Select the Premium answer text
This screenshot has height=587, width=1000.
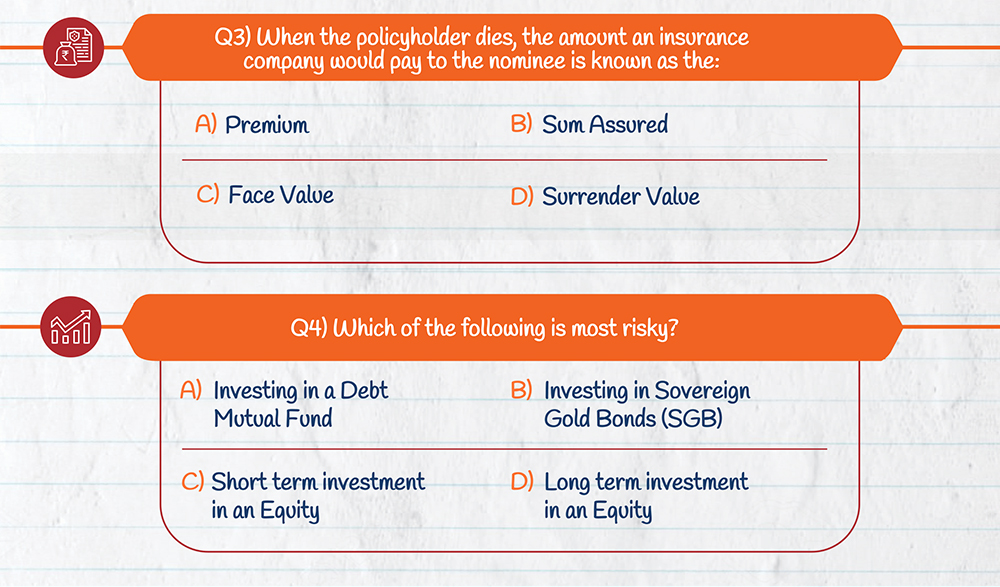(x=267, y=125)
